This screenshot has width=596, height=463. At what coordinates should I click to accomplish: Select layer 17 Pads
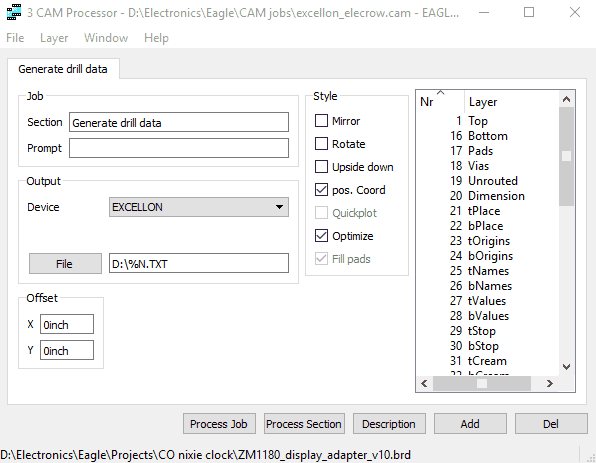(x=488, y=151)
